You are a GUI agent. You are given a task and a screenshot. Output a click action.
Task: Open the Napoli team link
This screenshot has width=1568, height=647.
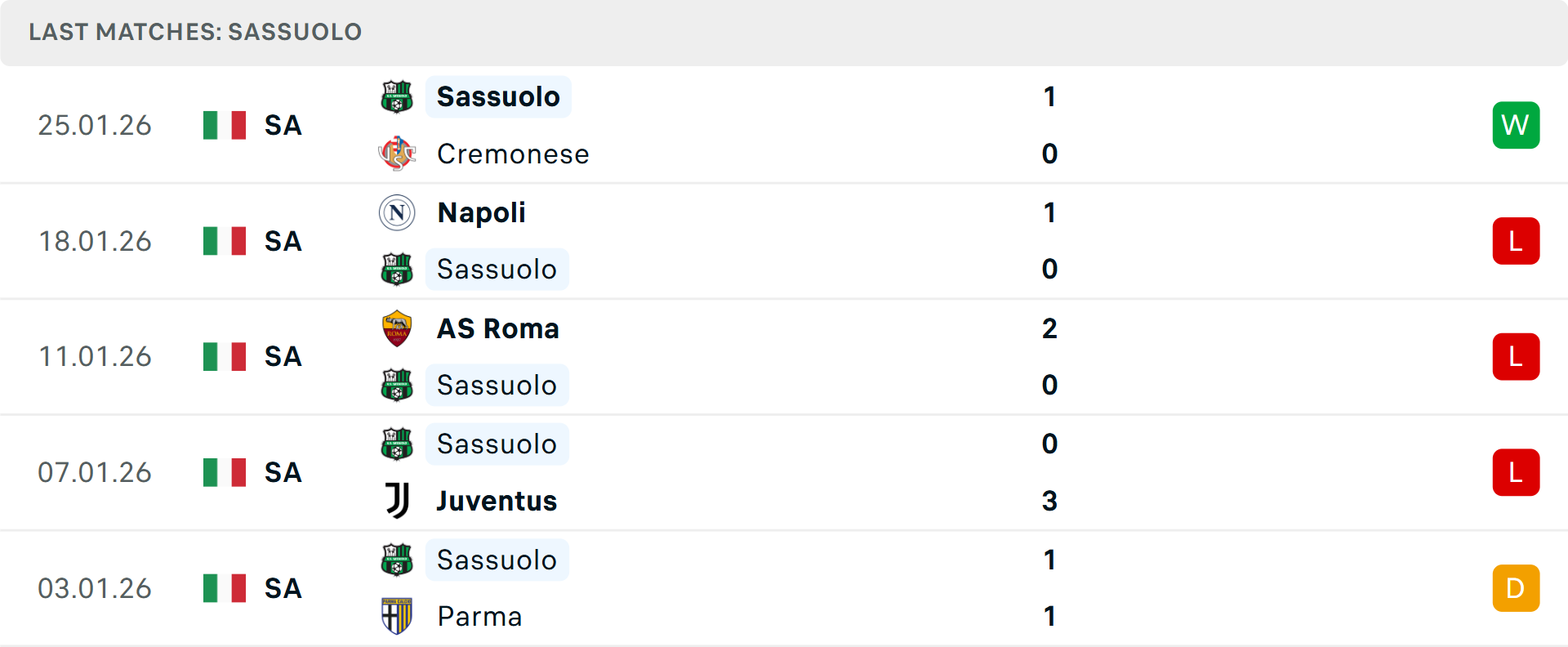pyautogui.click(x=482, y=212)
